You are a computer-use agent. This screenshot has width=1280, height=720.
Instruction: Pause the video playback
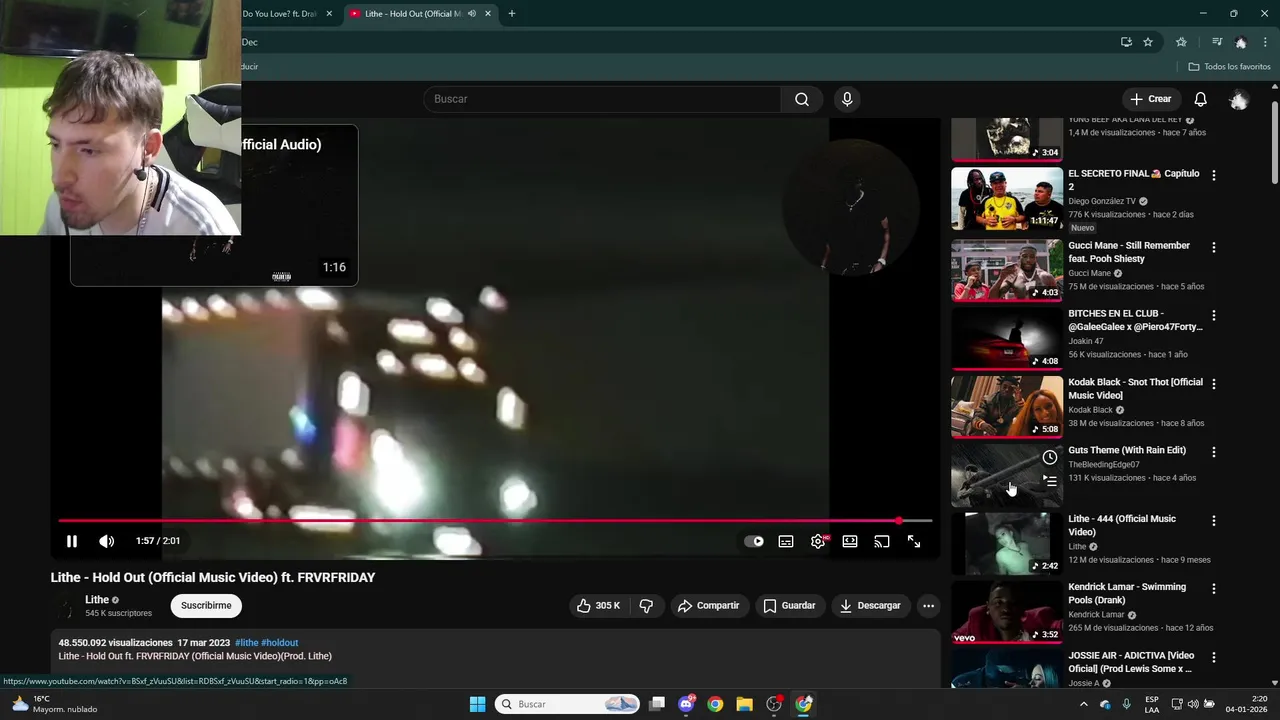coord(72,541)
